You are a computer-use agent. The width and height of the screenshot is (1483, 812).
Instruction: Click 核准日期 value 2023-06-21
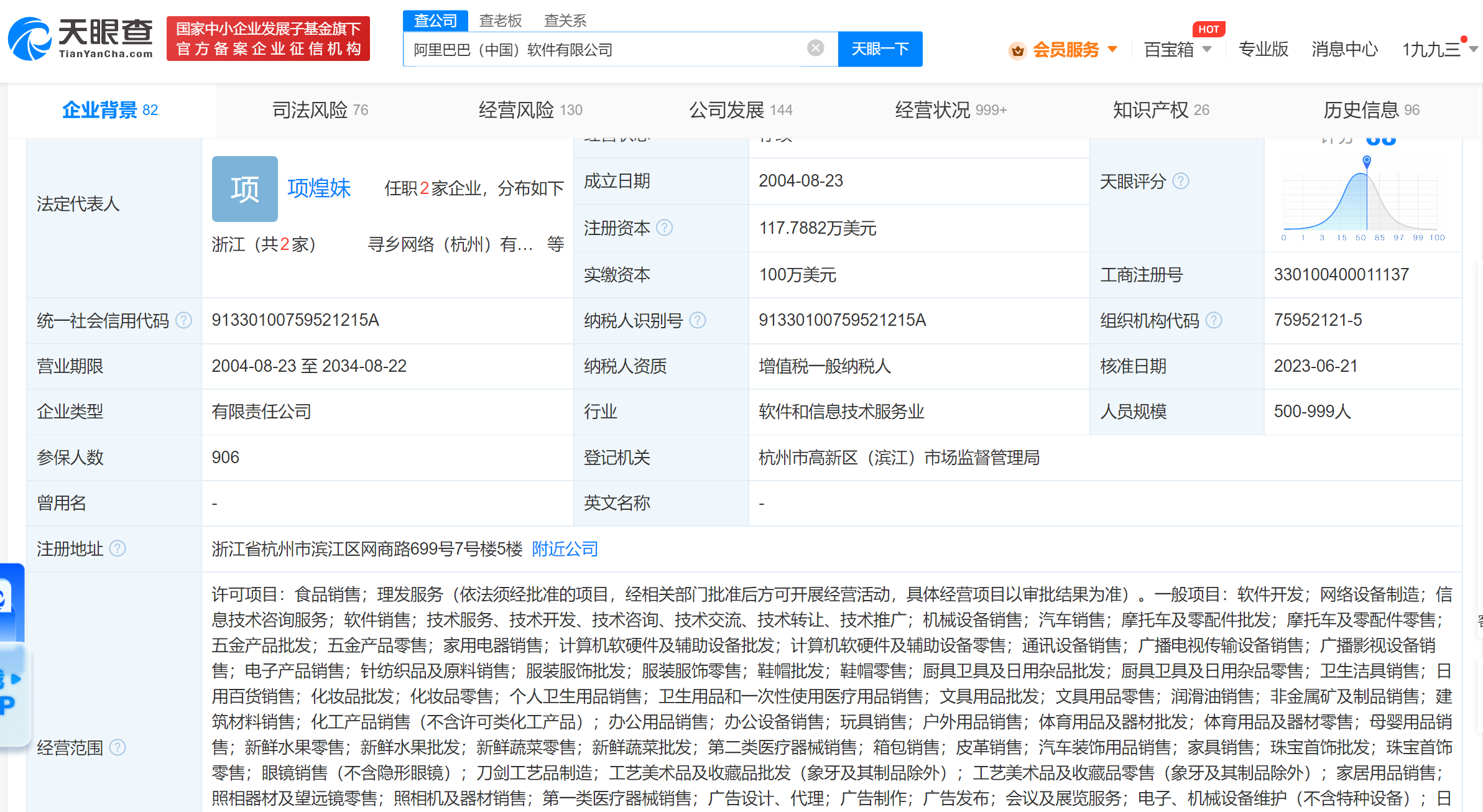click(1316, 366)
